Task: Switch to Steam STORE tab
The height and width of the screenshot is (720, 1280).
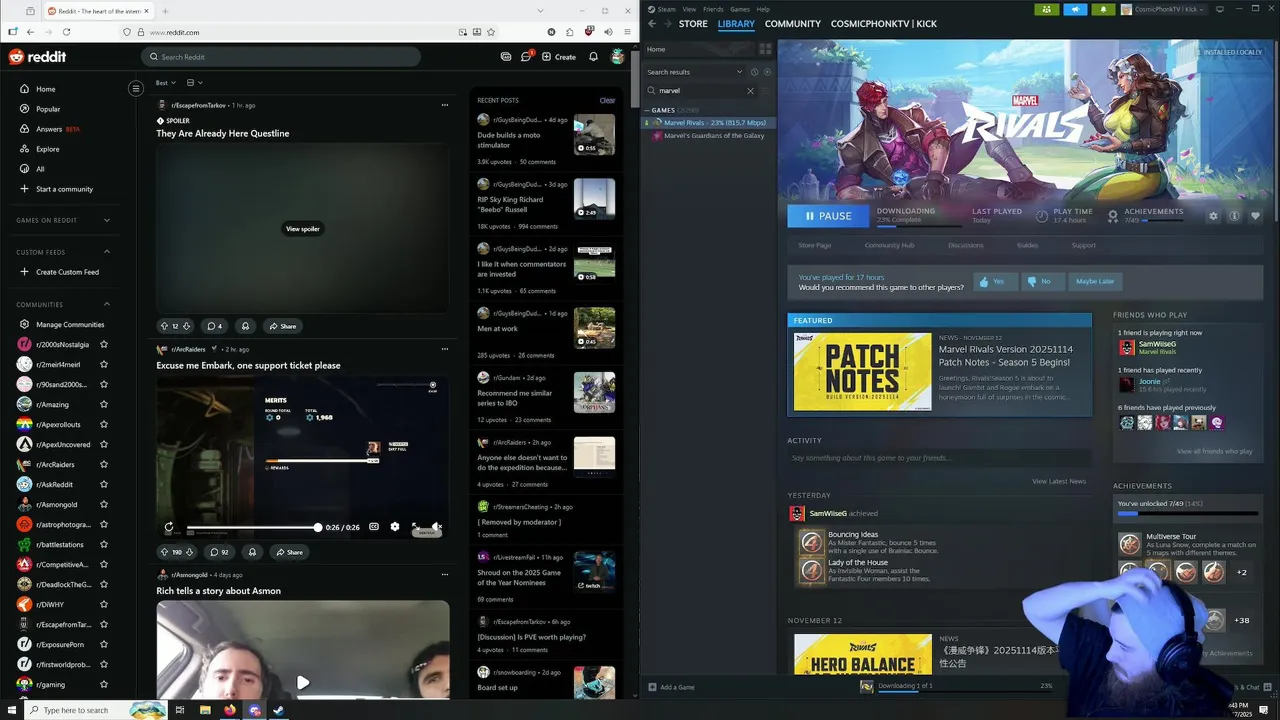Action: pyautogui.click(x=693, y=24)
